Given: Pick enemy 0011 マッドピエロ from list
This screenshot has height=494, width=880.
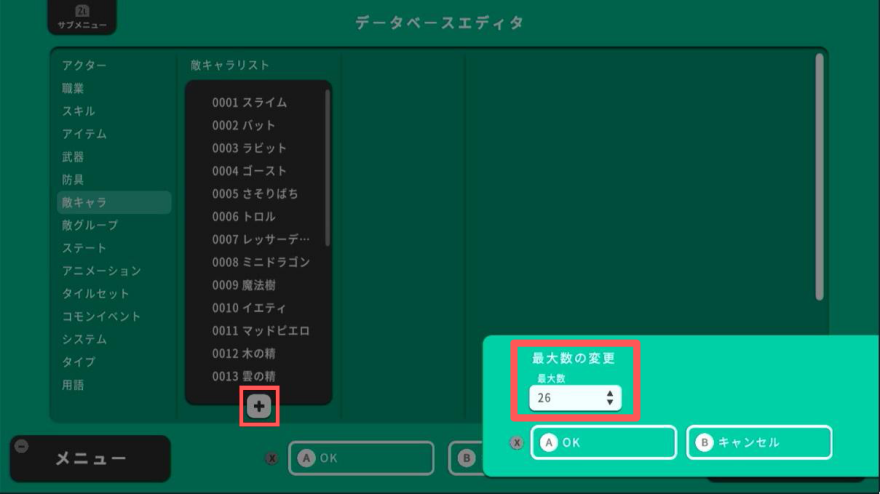Looking at the screenshot, I should (x=260, y=330).
